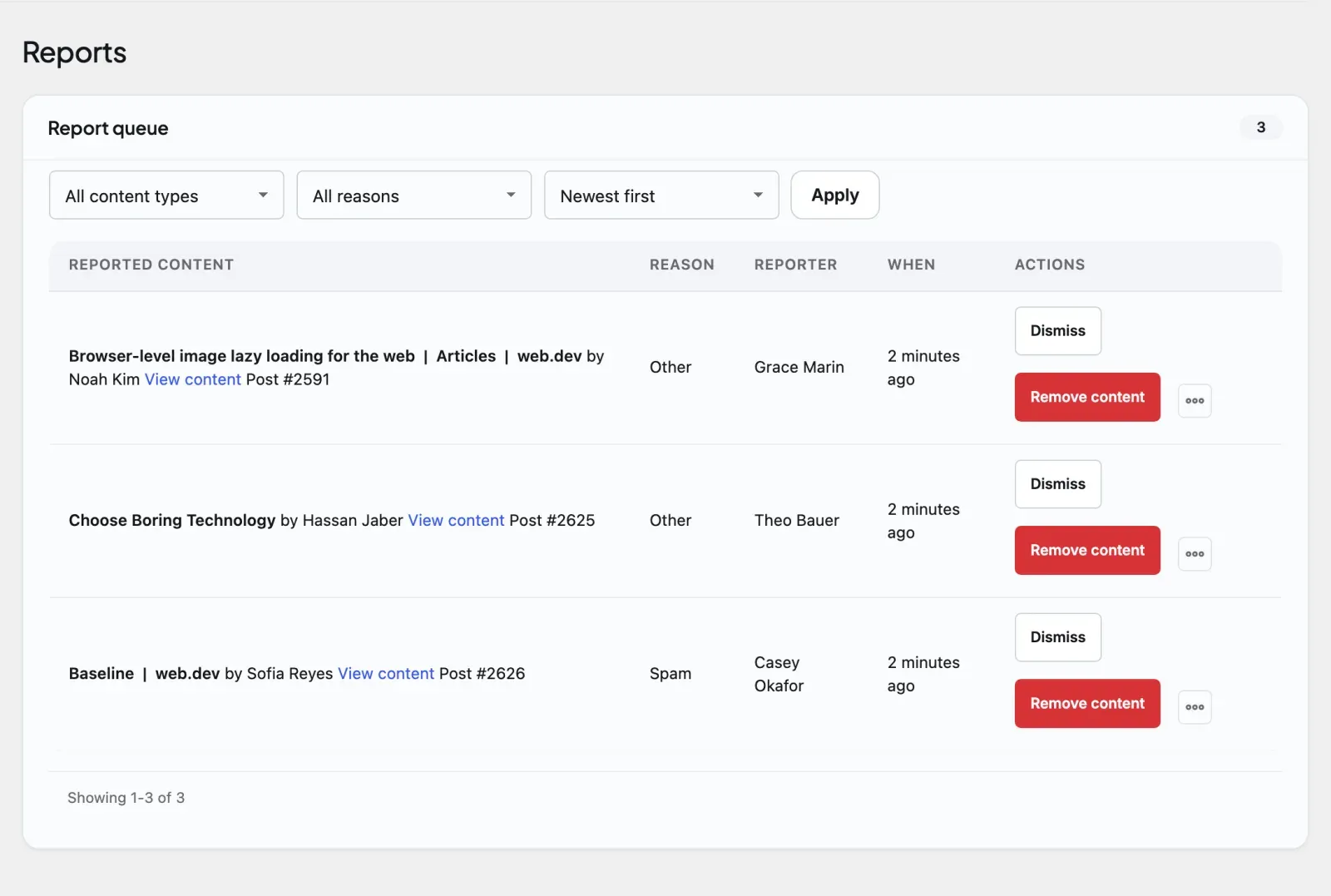
Task: Expand the All reasons dropdown
Action: pos(414,196)
